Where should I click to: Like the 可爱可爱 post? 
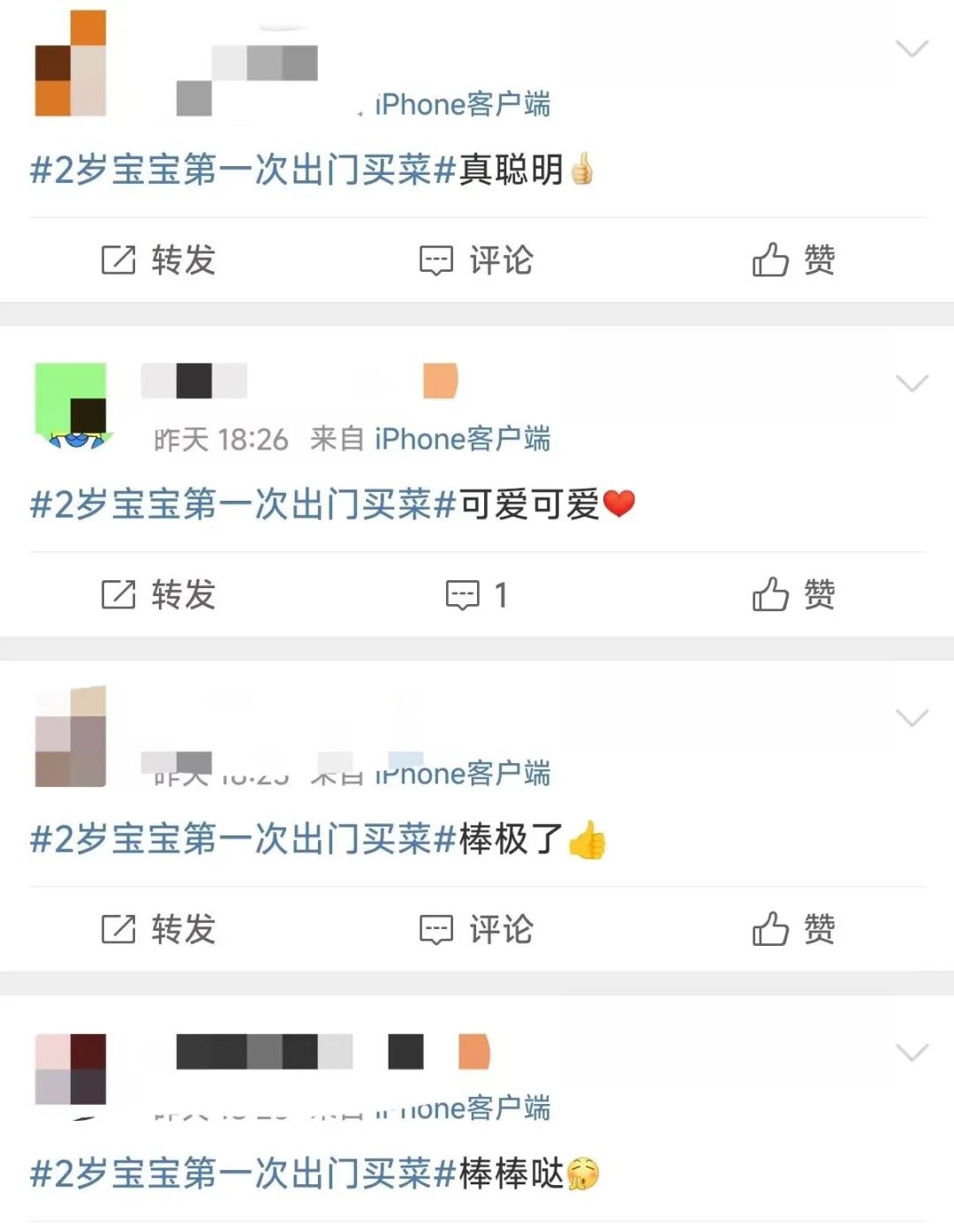793,594
